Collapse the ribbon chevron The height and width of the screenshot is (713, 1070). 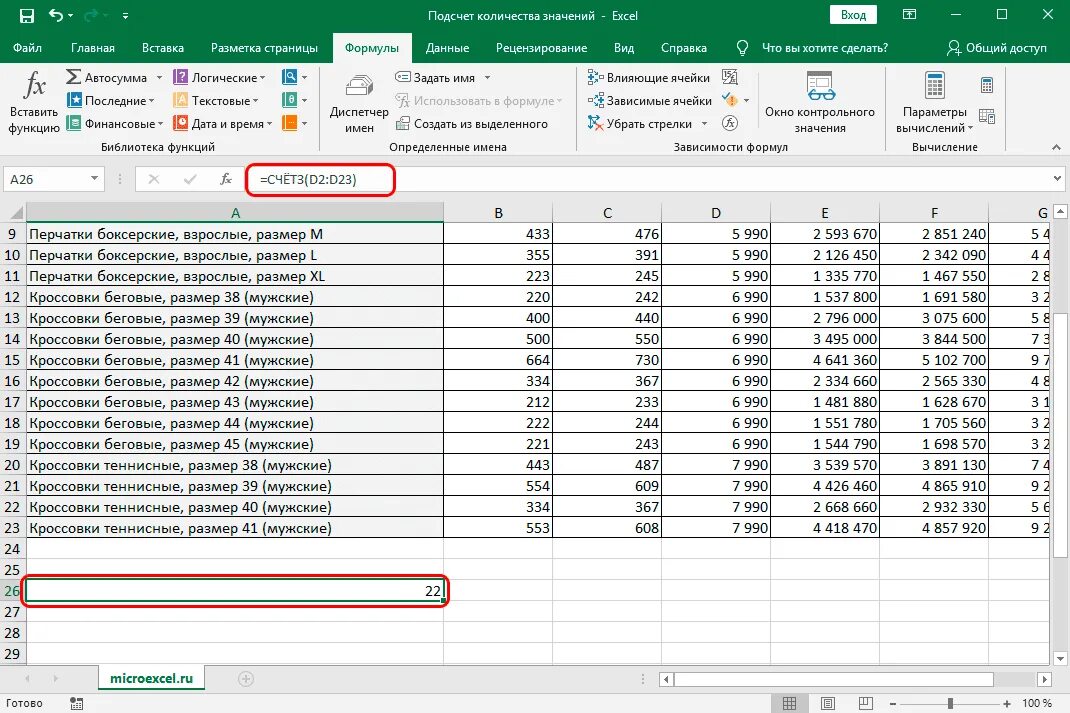1056,147
